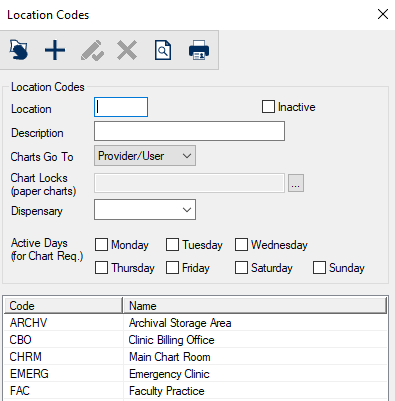Image resolution: width=395 pixels, height=401 pixels.
Task: Tick the Sunday active day checkbox
Action: 319,268
